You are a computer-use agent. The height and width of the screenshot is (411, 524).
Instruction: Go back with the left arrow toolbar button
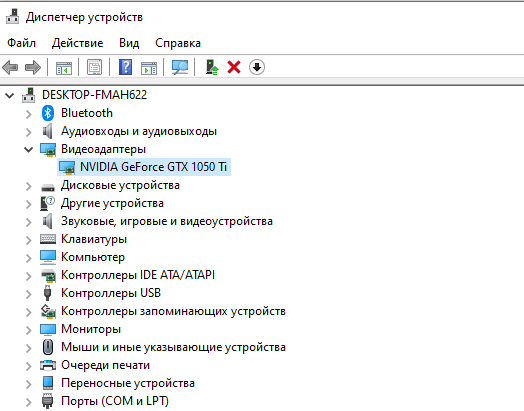(x=10, y=67)
